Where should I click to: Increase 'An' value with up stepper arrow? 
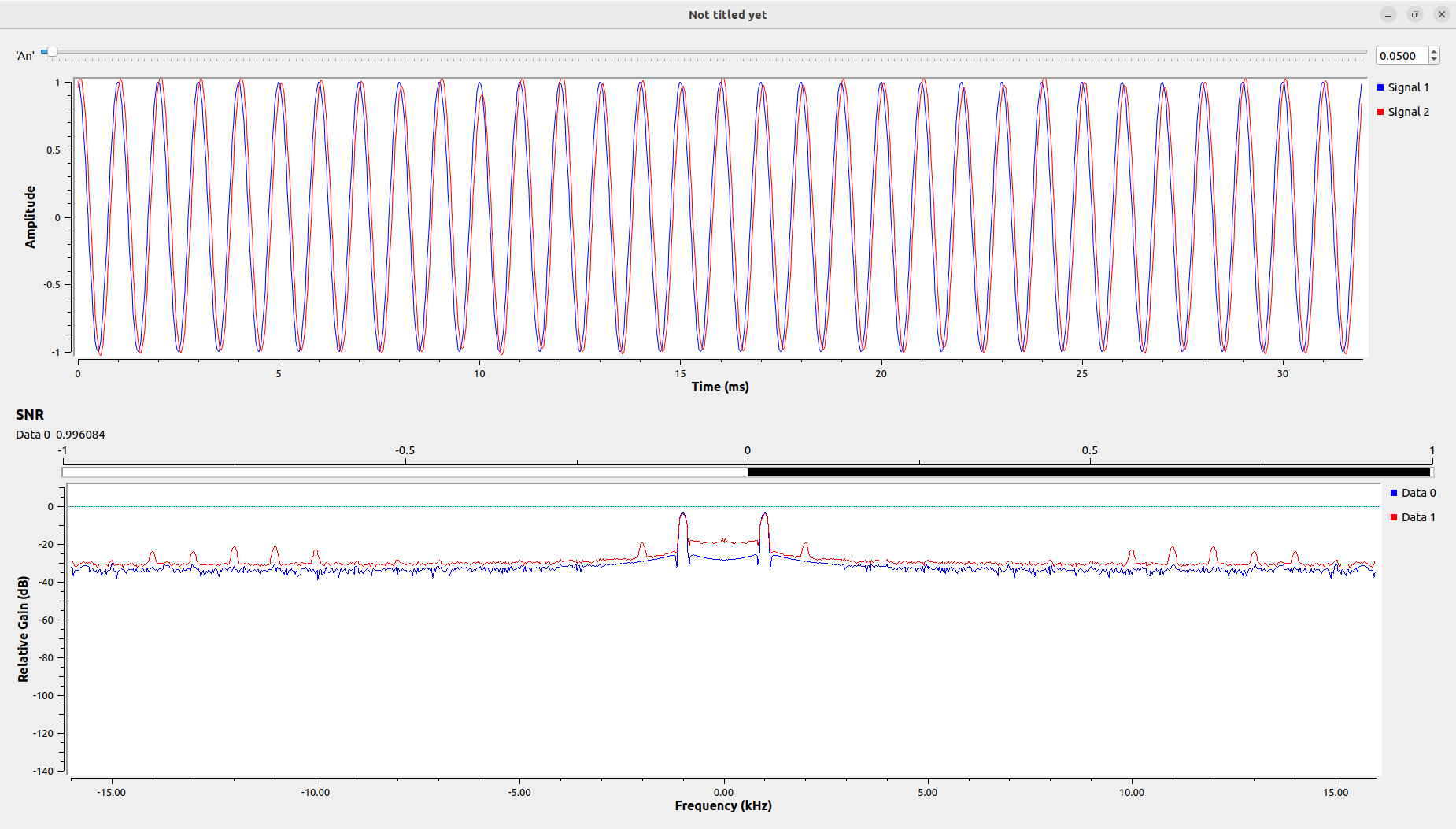pos(1434,51)
